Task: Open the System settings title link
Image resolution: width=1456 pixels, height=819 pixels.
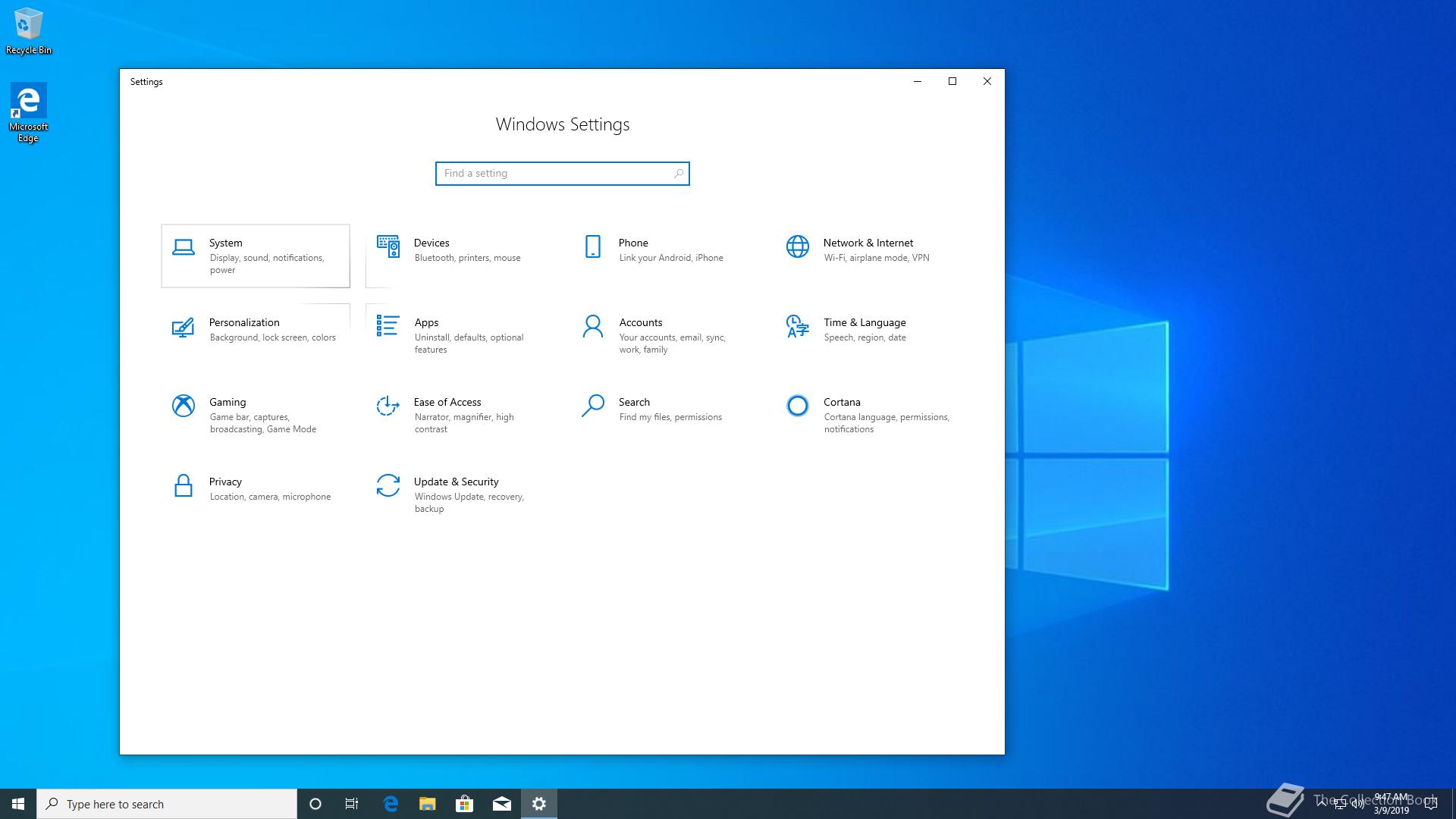Action: 226,243
